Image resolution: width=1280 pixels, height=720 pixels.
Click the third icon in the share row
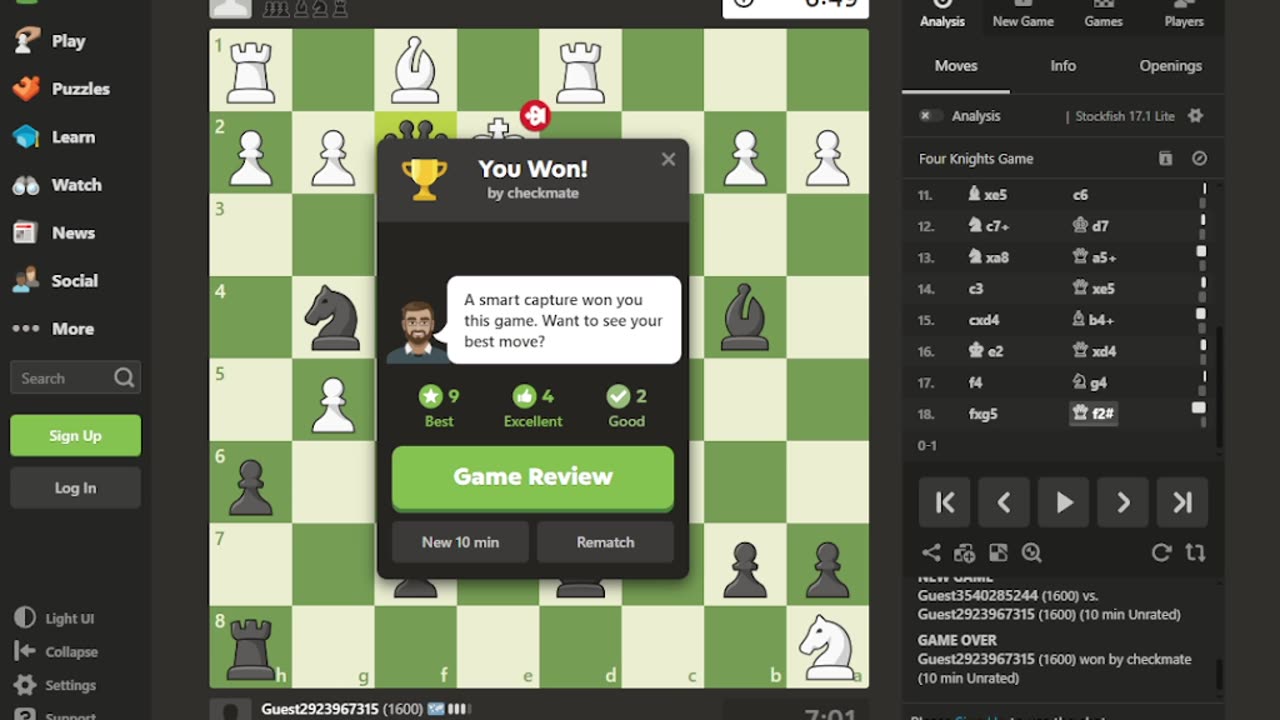(x=998, y=552)
